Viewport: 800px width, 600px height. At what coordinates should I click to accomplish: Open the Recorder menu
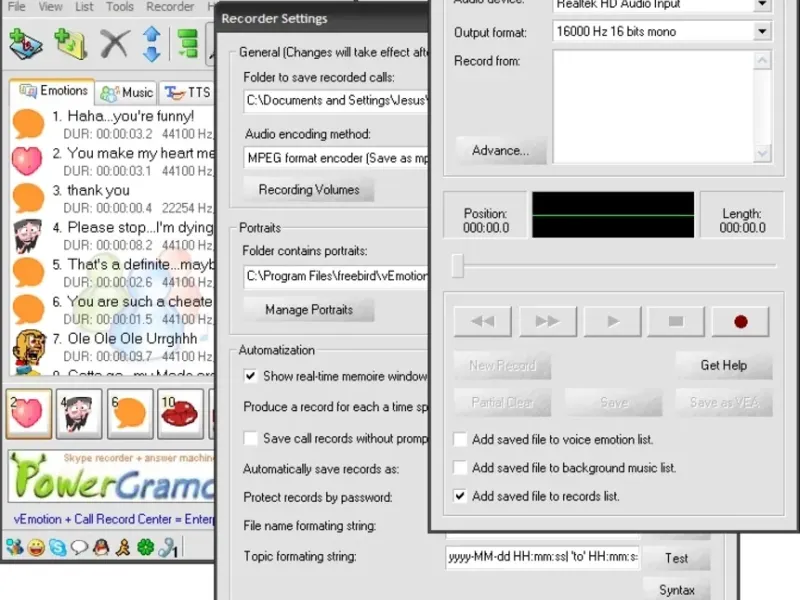pos(170,7)
